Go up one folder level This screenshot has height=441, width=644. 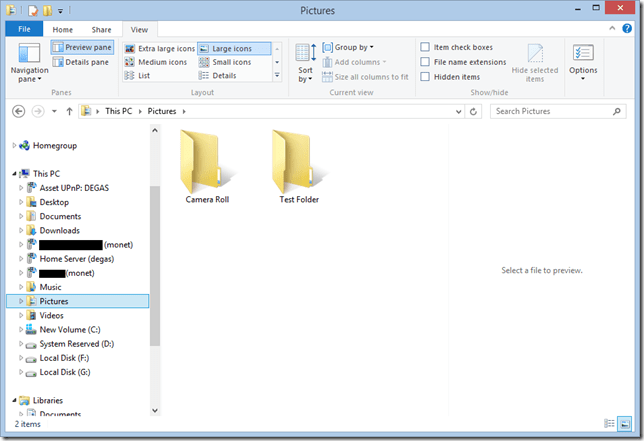coord(69,111)
